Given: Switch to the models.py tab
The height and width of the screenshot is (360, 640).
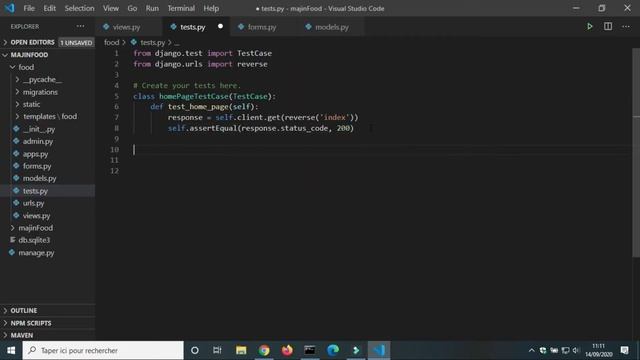Looking at the screenshot, I should point(331,27).
